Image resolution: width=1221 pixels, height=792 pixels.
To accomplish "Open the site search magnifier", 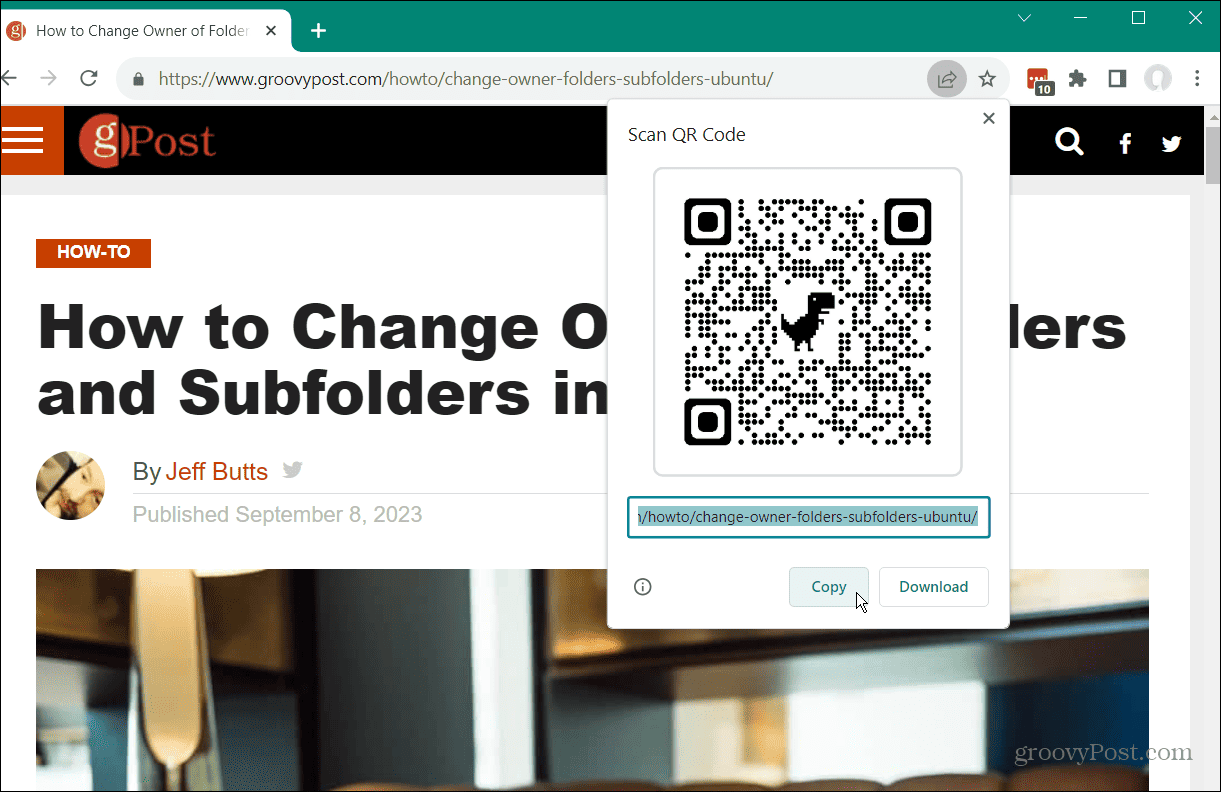I will [1069, 143].
